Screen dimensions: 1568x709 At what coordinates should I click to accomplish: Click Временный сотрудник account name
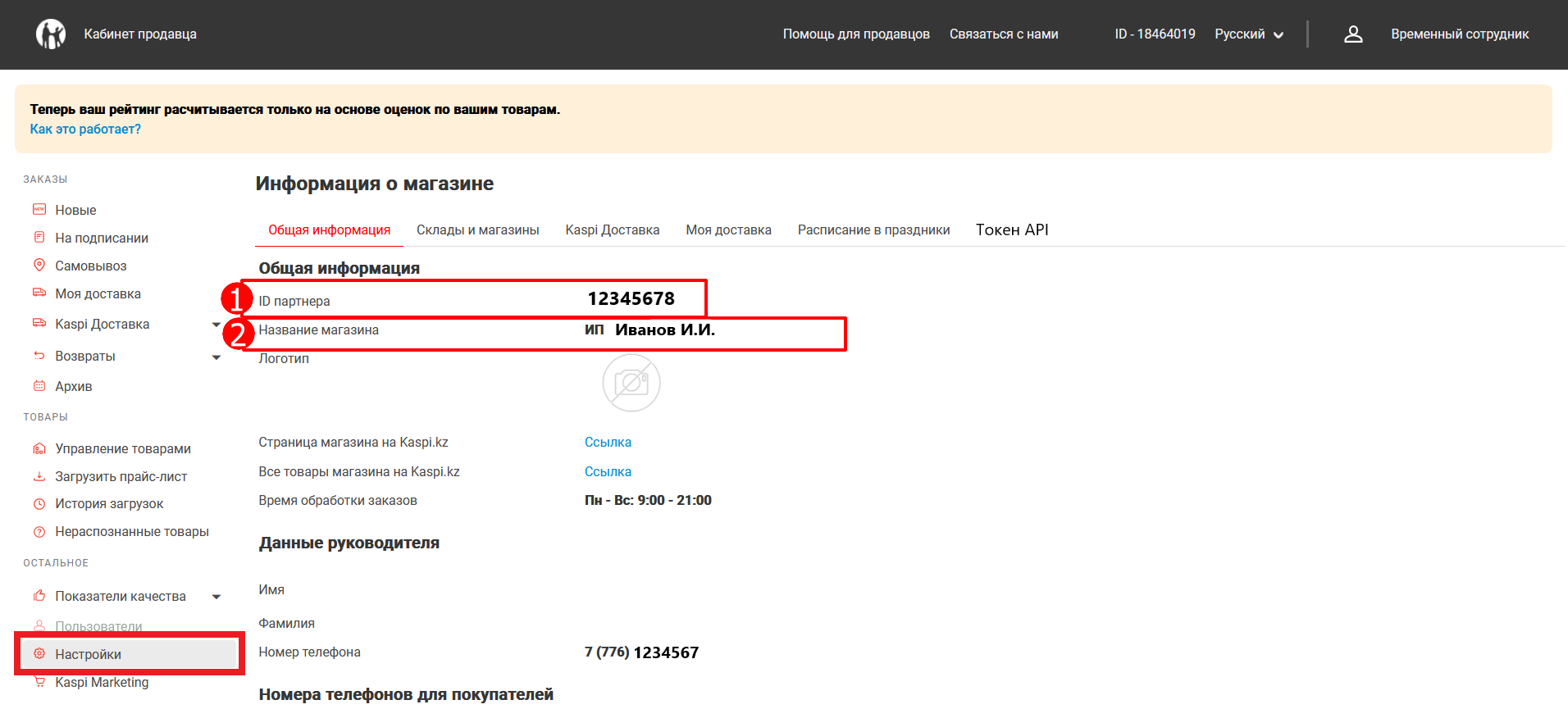1460,34
